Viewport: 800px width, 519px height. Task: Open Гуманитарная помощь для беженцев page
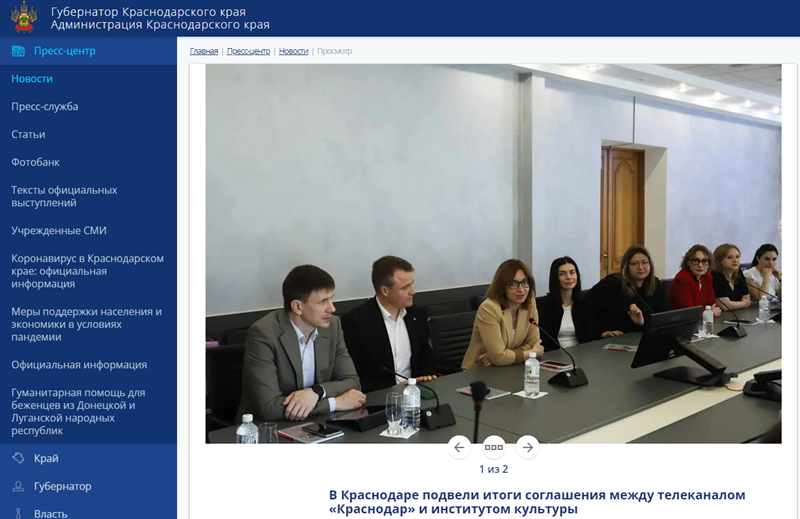pos(78,411)
